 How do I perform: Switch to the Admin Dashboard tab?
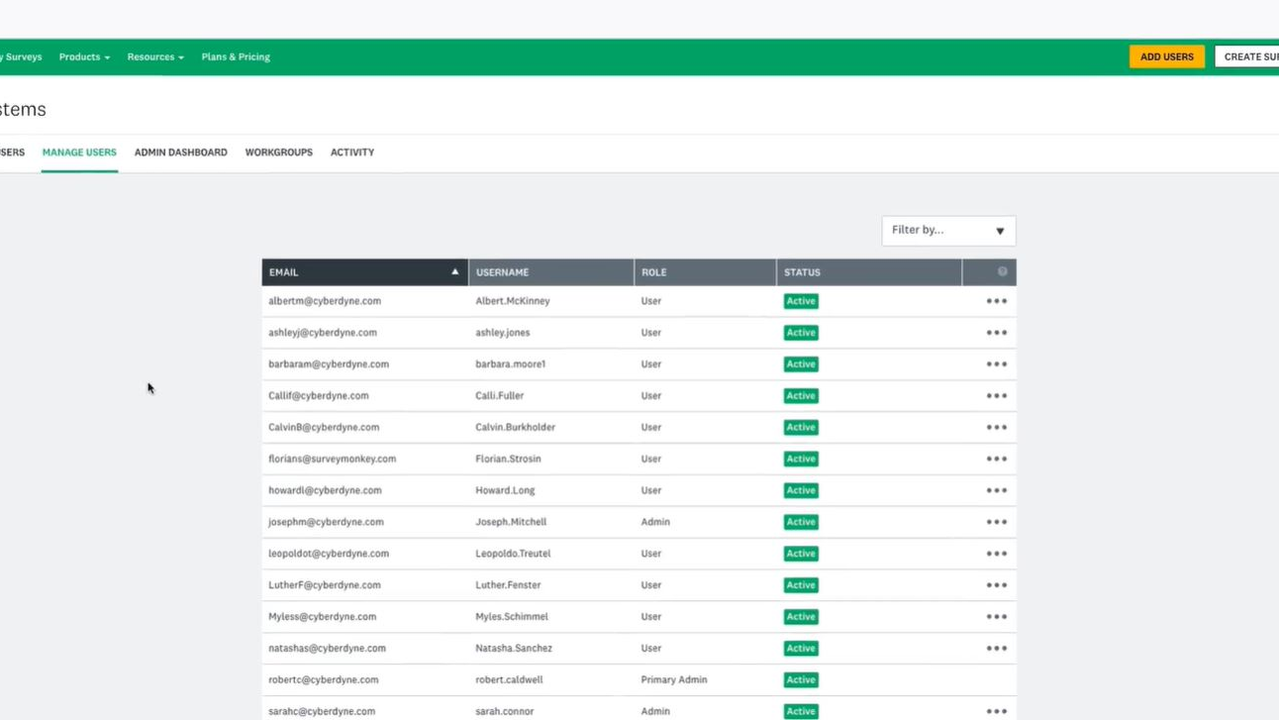[180, 152]
